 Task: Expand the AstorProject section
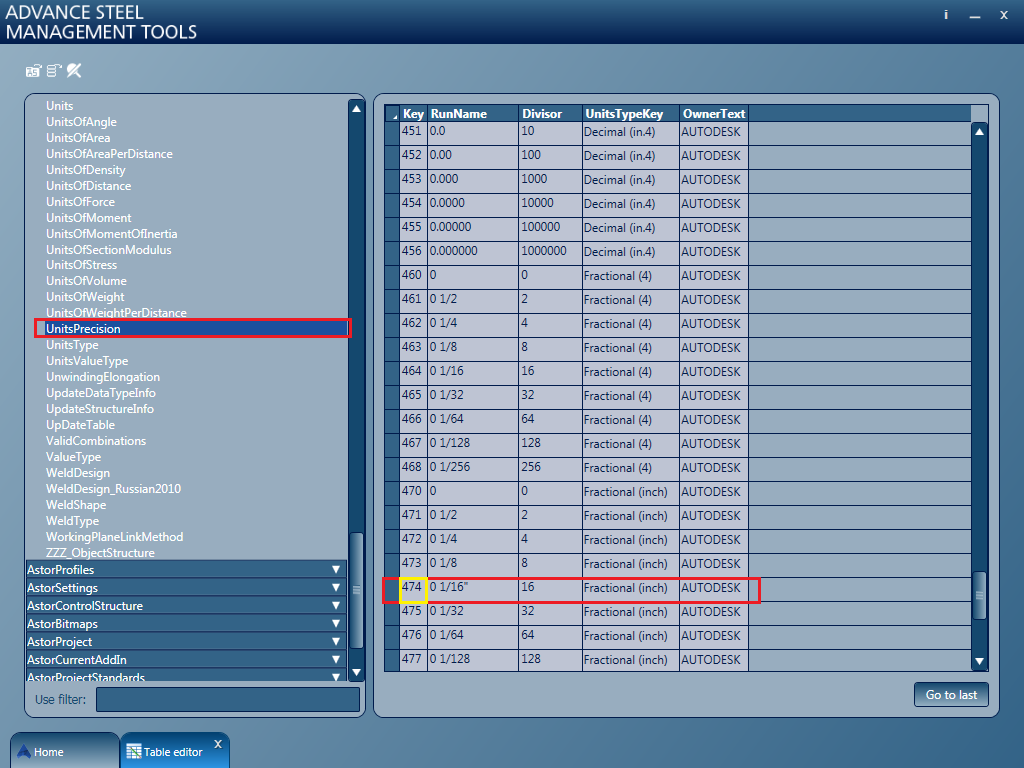point(186,642)
